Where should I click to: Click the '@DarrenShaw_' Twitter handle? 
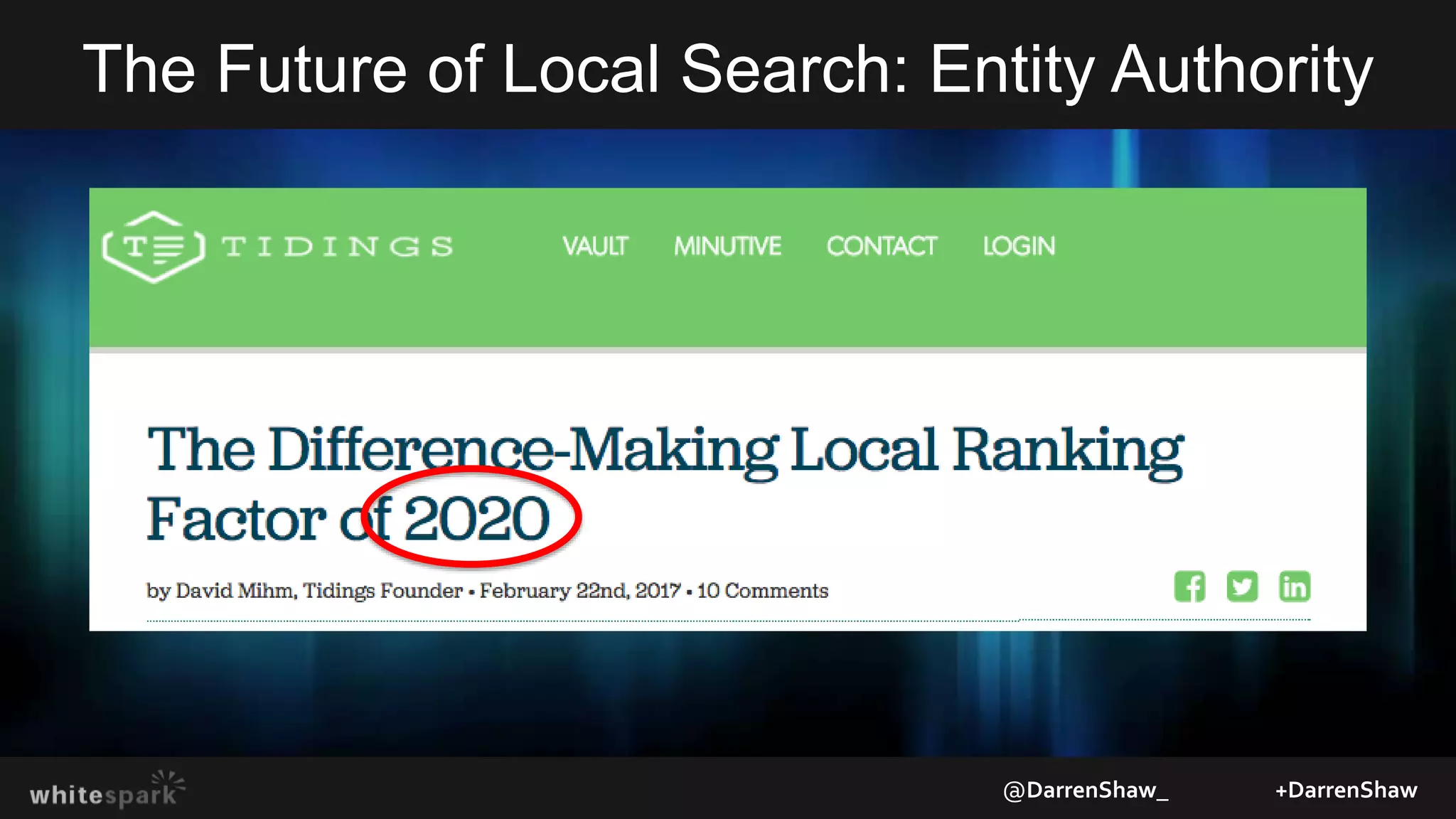click(x=1085, y=791)
